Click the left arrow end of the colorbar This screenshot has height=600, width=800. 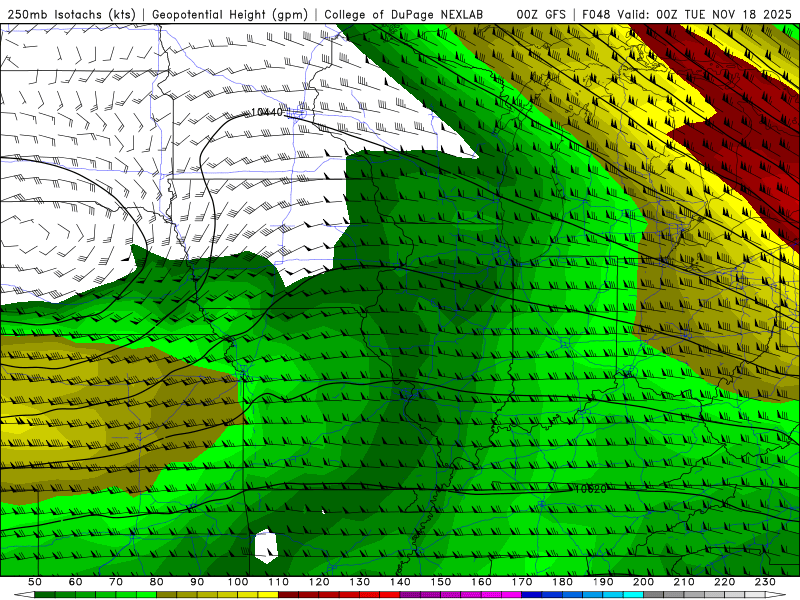pyautogui.click(x=24, y=594)
